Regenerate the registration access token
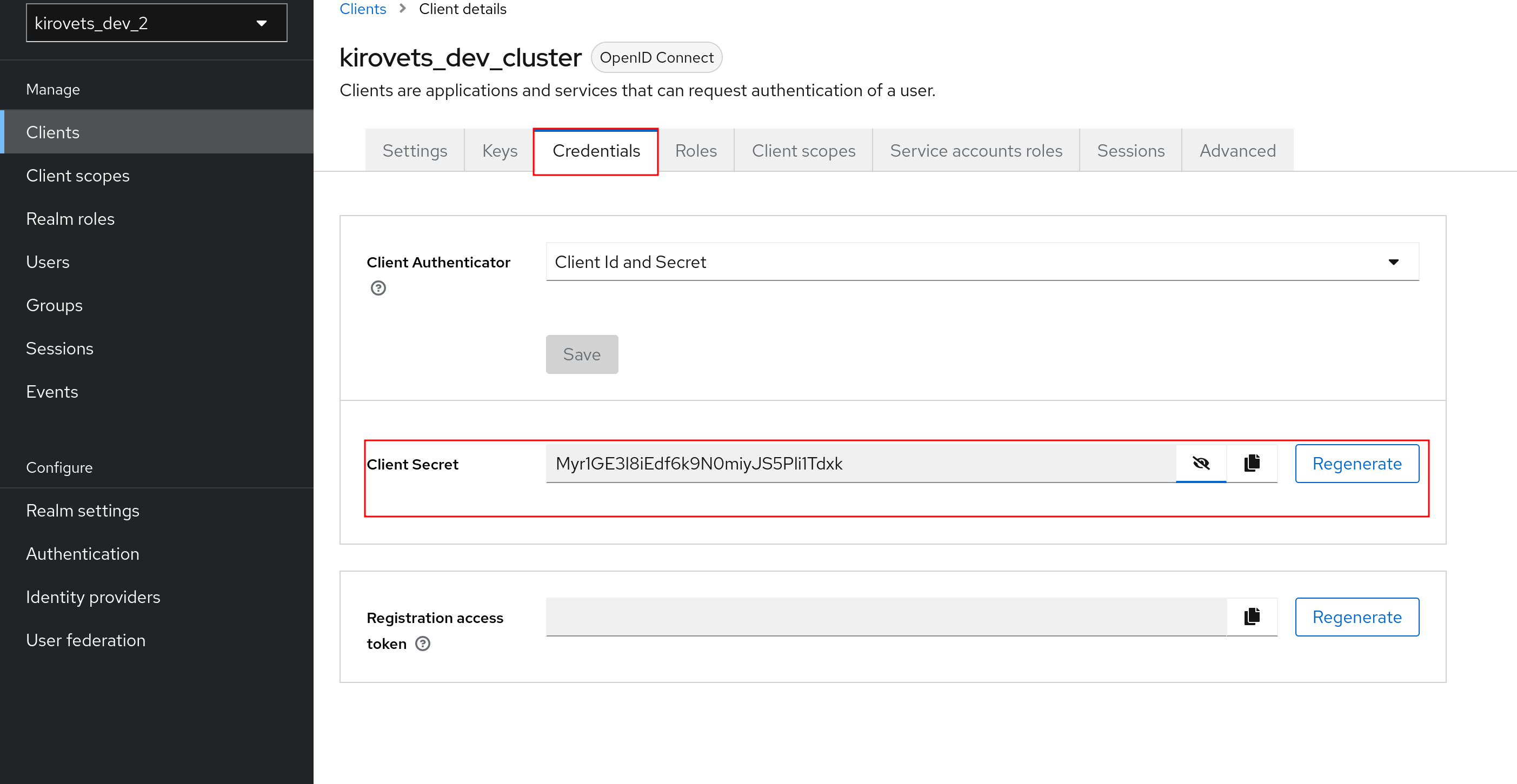1517x784 pixels. coord(1357,617)
